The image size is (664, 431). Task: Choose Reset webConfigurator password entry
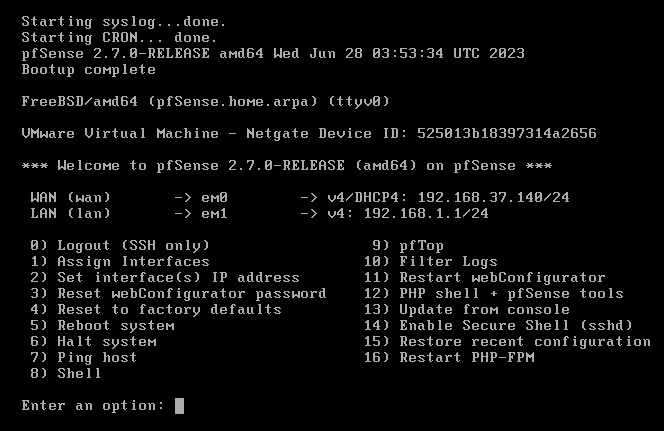point(191,293)
